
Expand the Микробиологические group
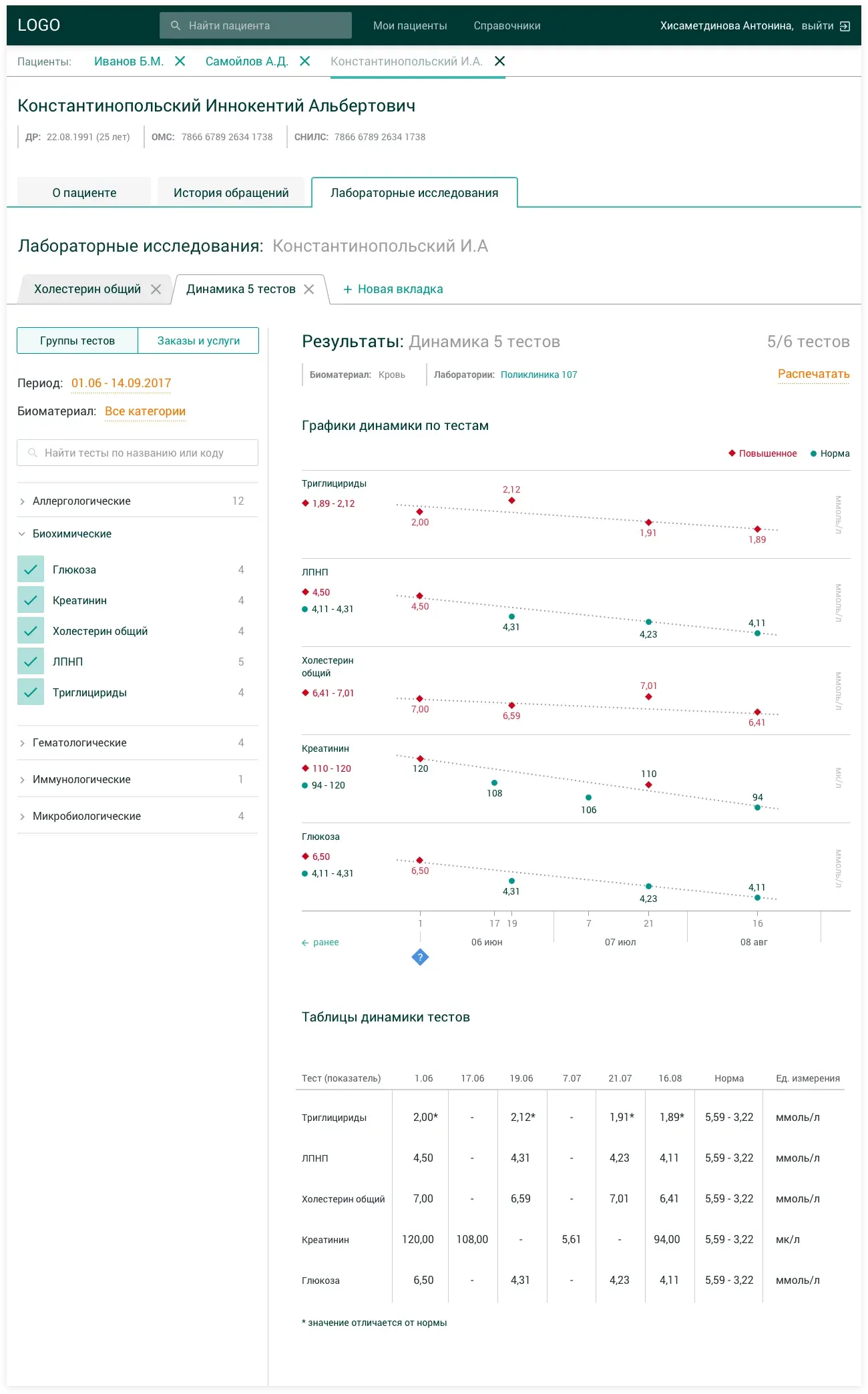[x=138, y=816]
